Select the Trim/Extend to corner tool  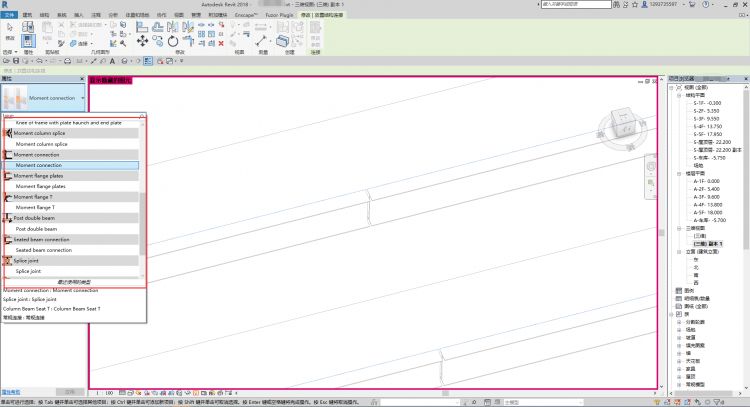(188, 41)
